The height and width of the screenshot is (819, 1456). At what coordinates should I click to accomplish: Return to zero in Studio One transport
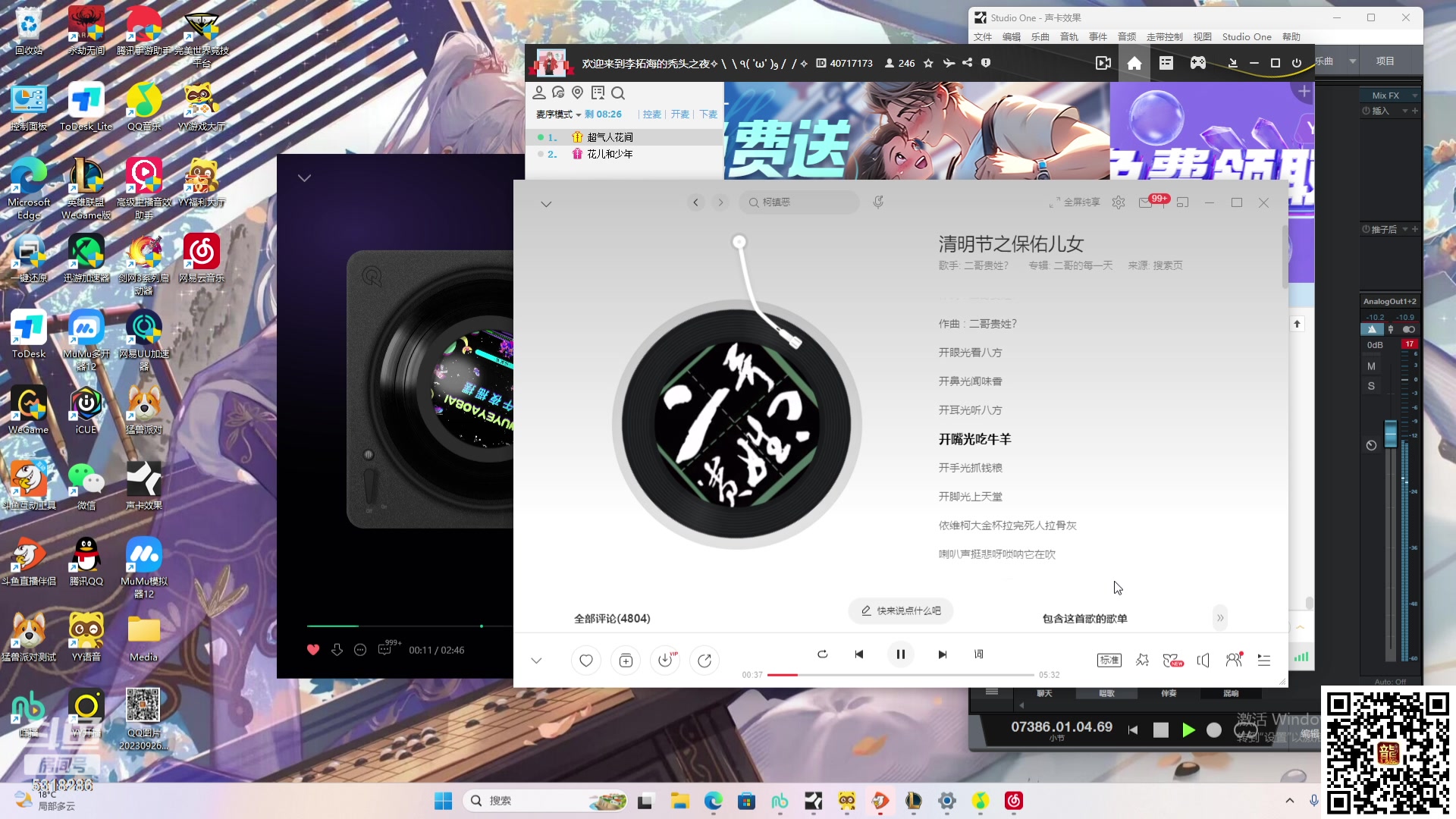click(x=1133, y=730)
